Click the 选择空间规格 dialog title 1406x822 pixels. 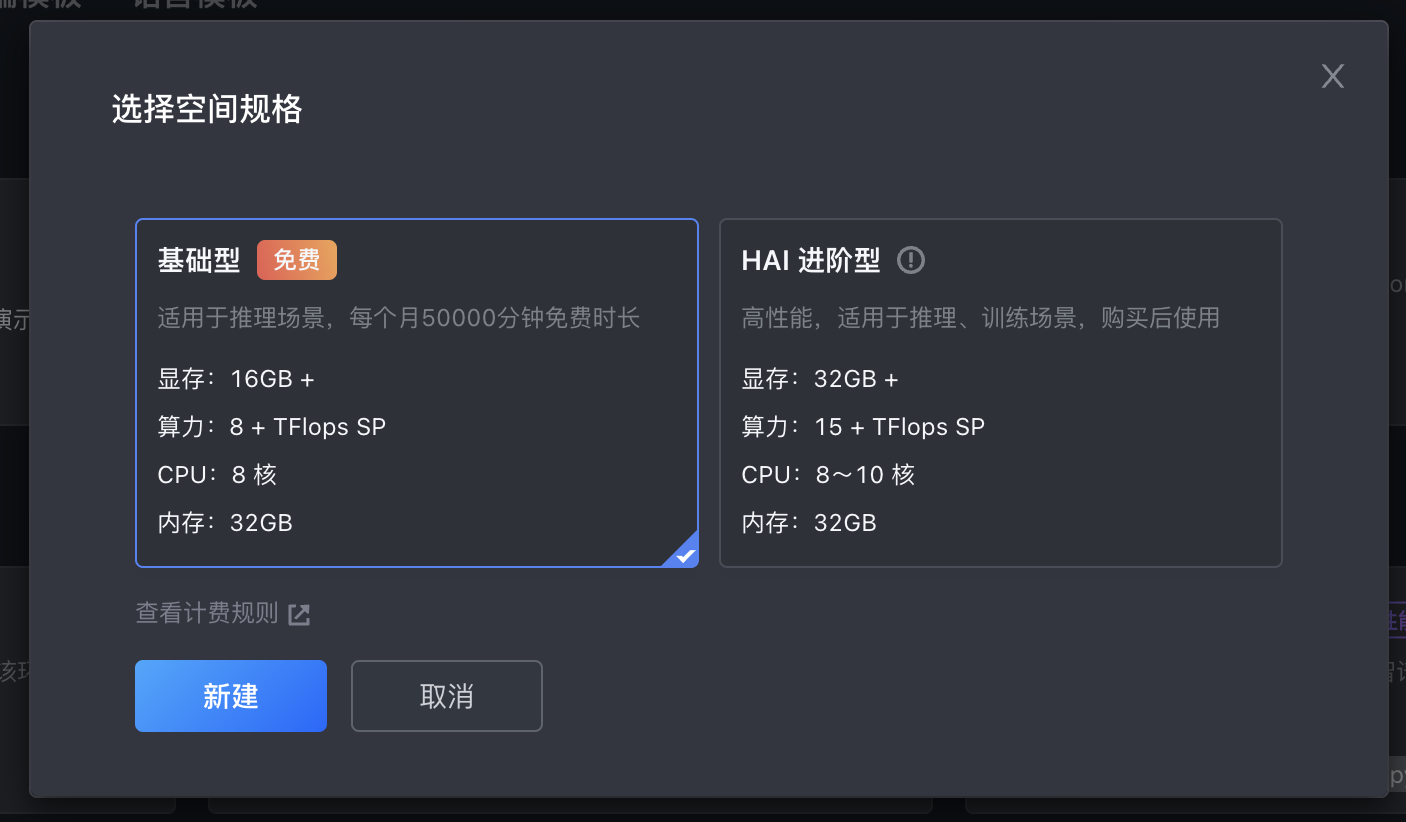click(207, 109)
